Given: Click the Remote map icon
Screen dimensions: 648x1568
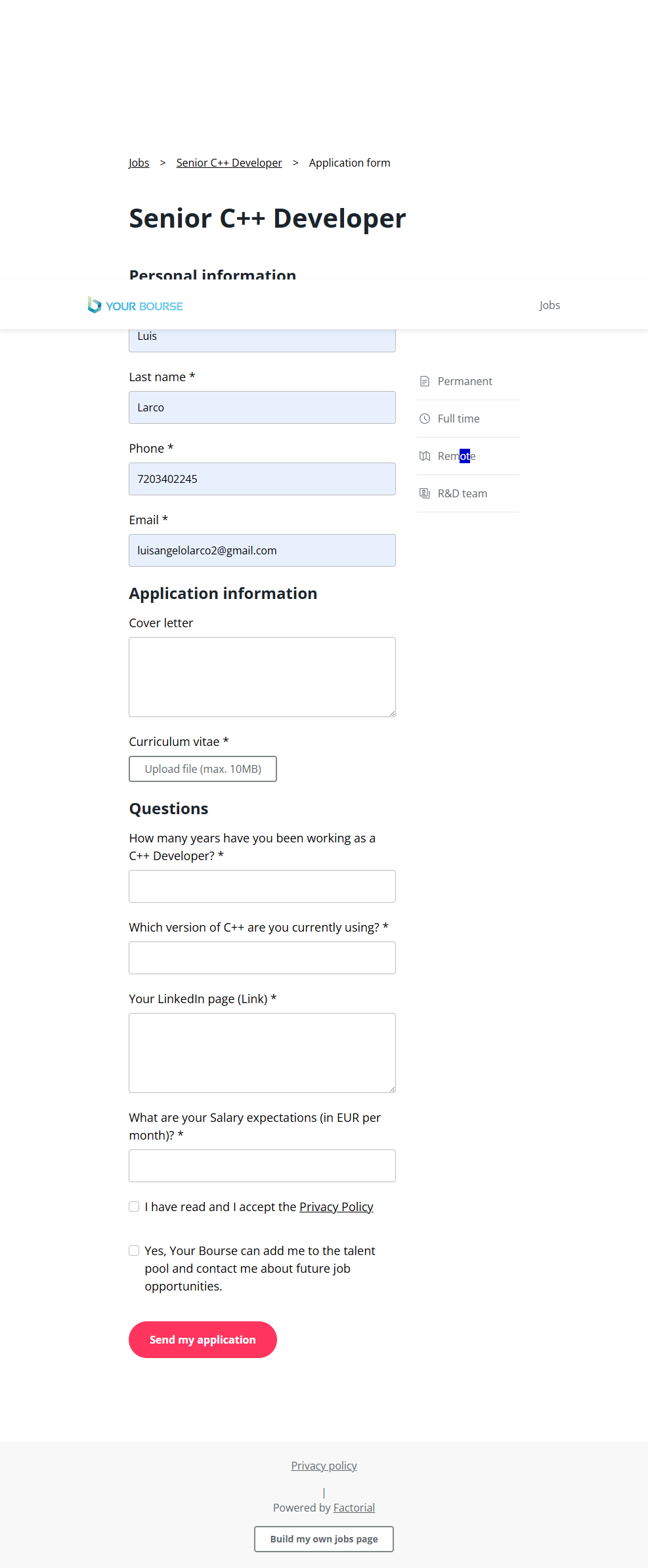Looking at the screenshot, I should pyautogui.click(x=425, y=456).
